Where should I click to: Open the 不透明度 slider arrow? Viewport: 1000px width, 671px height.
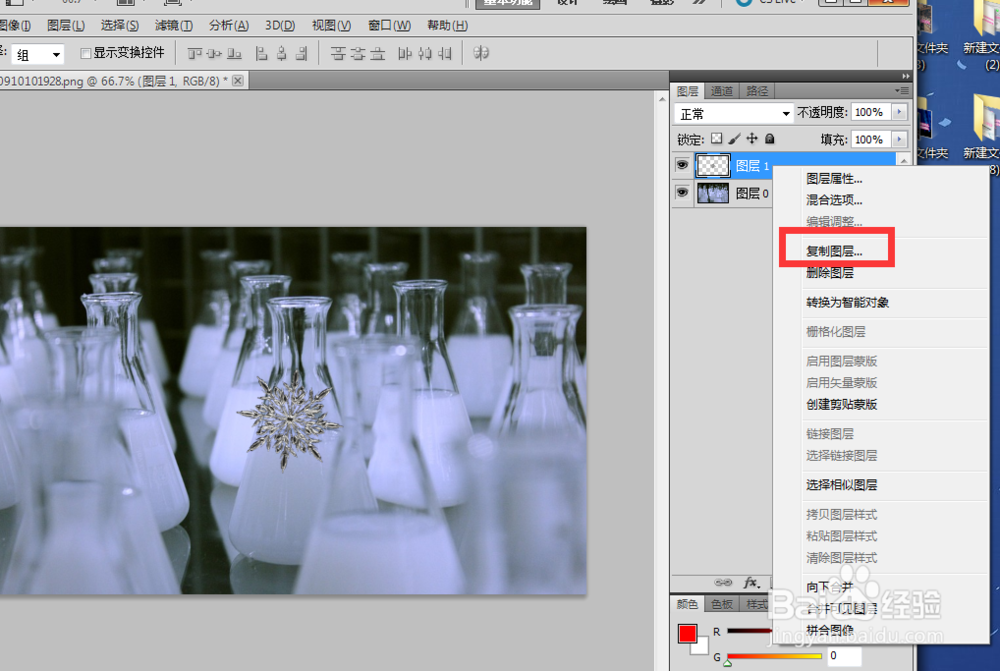pyautogui.click(x=898, y=112)
